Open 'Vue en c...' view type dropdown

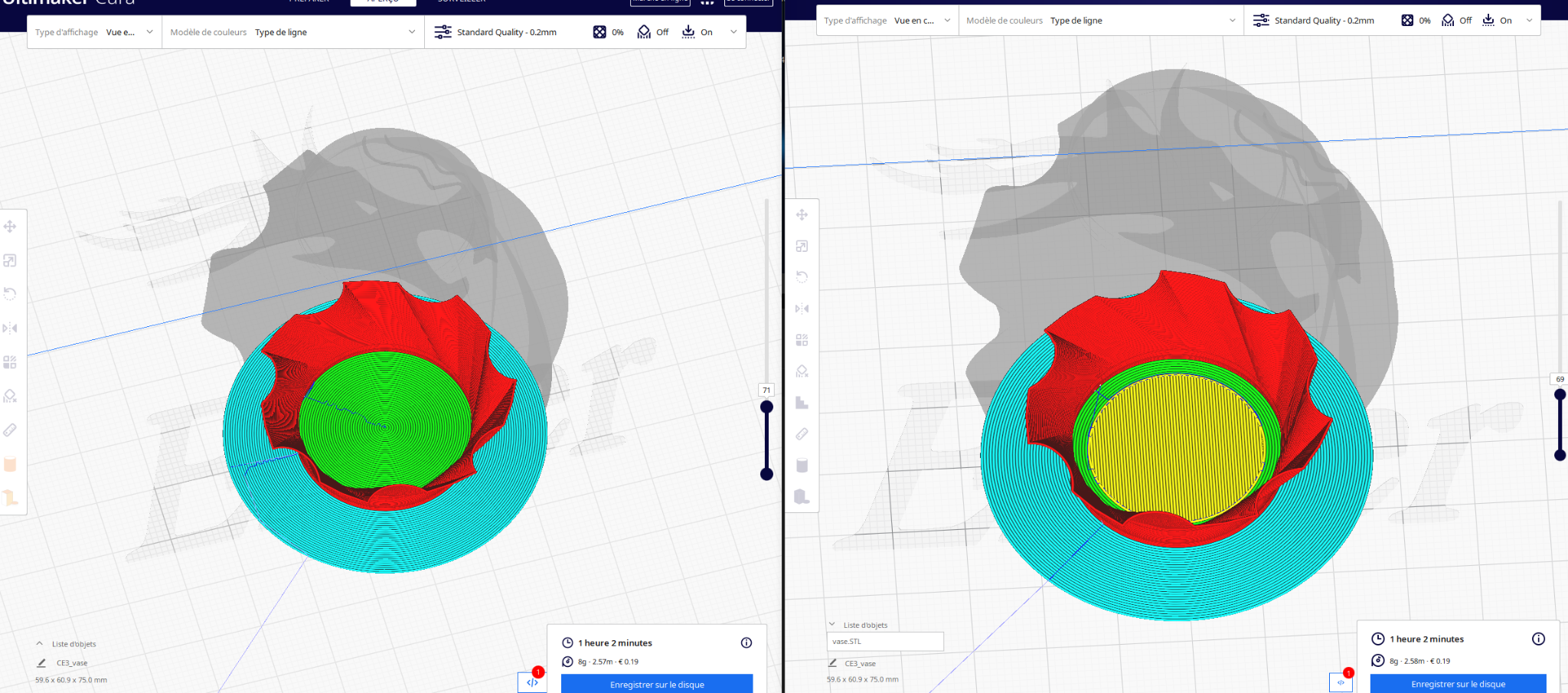pos(923,21)
